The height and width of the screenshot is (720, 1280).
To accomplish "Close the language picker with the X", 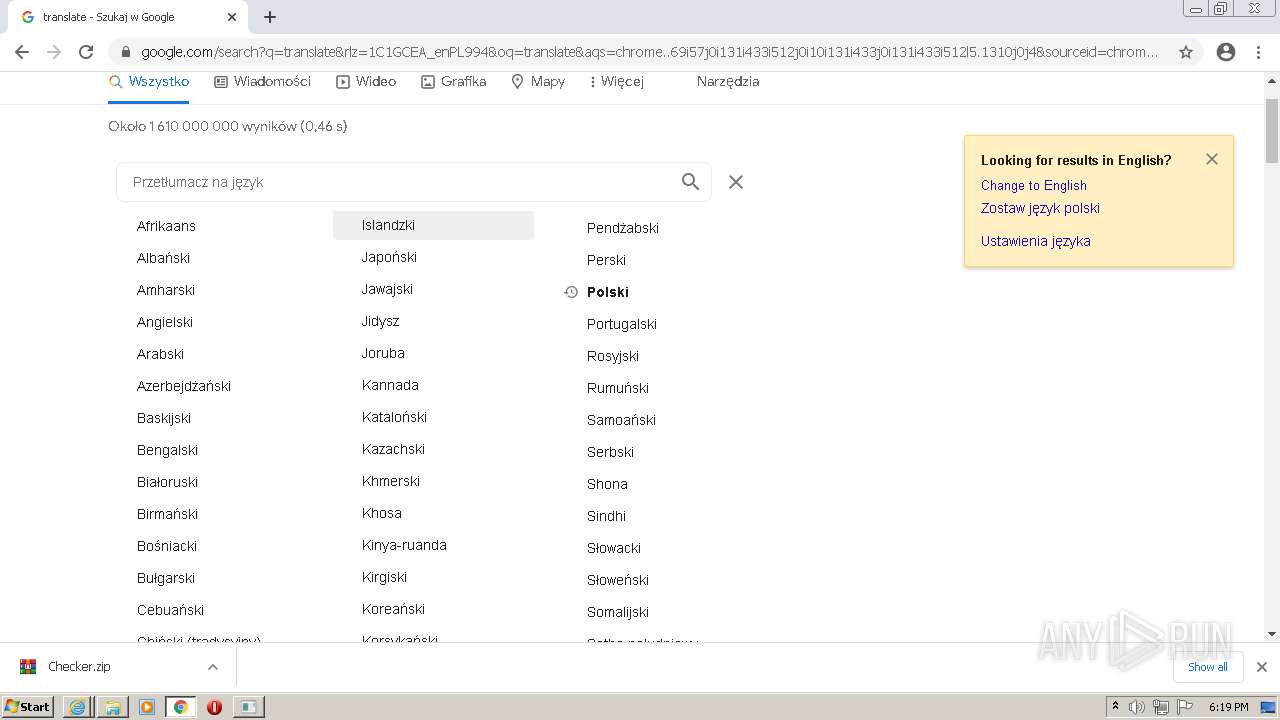I will click(x=736, y=182).
